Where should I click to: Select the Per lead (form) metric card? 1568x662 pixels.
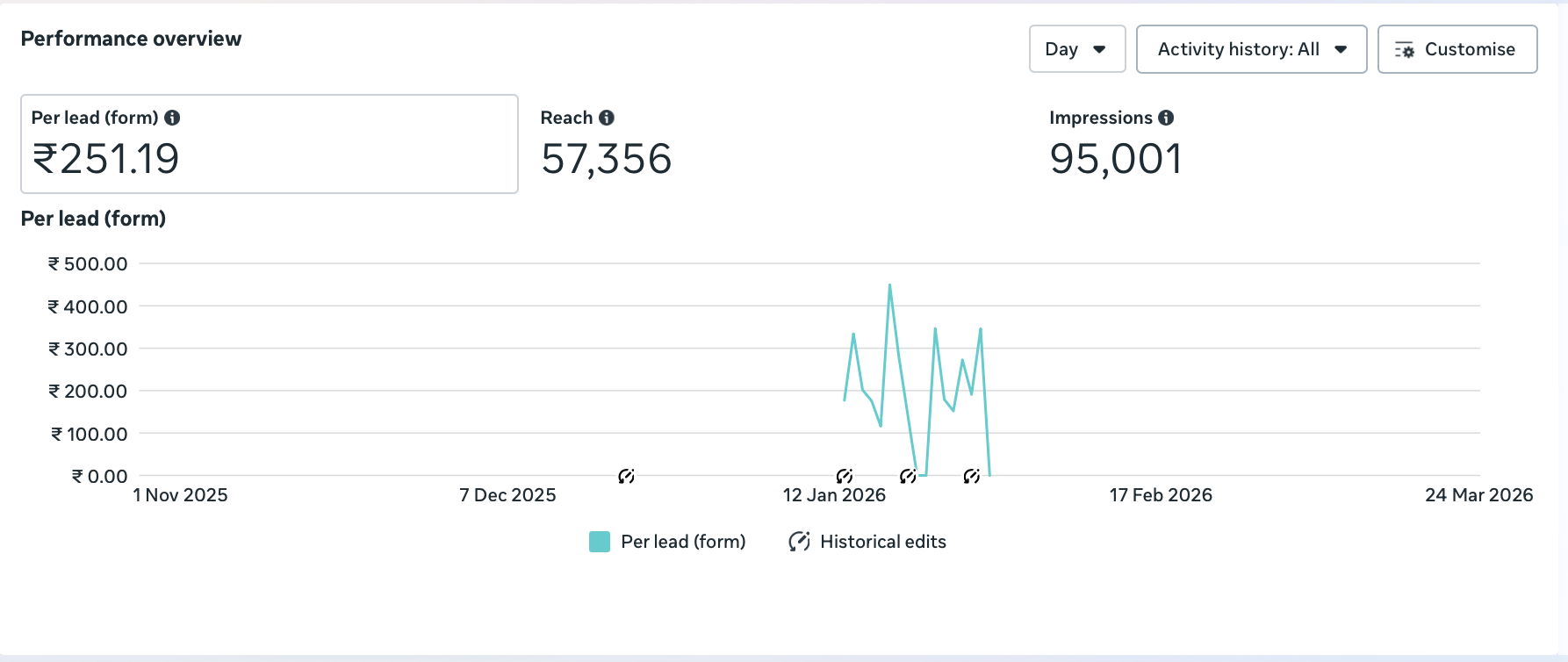tap(269, 144)
